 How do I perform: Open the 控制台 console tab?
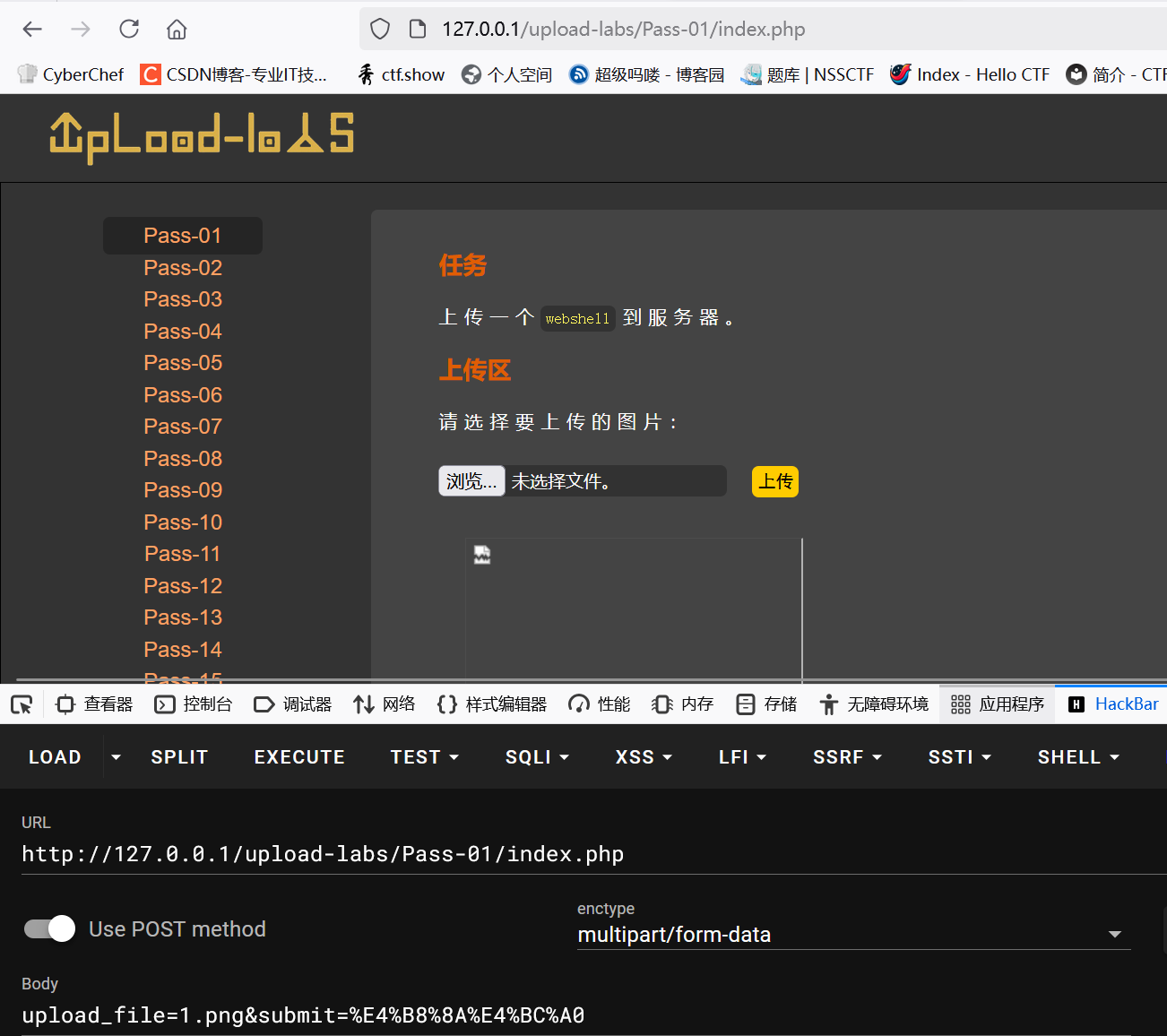194,704
